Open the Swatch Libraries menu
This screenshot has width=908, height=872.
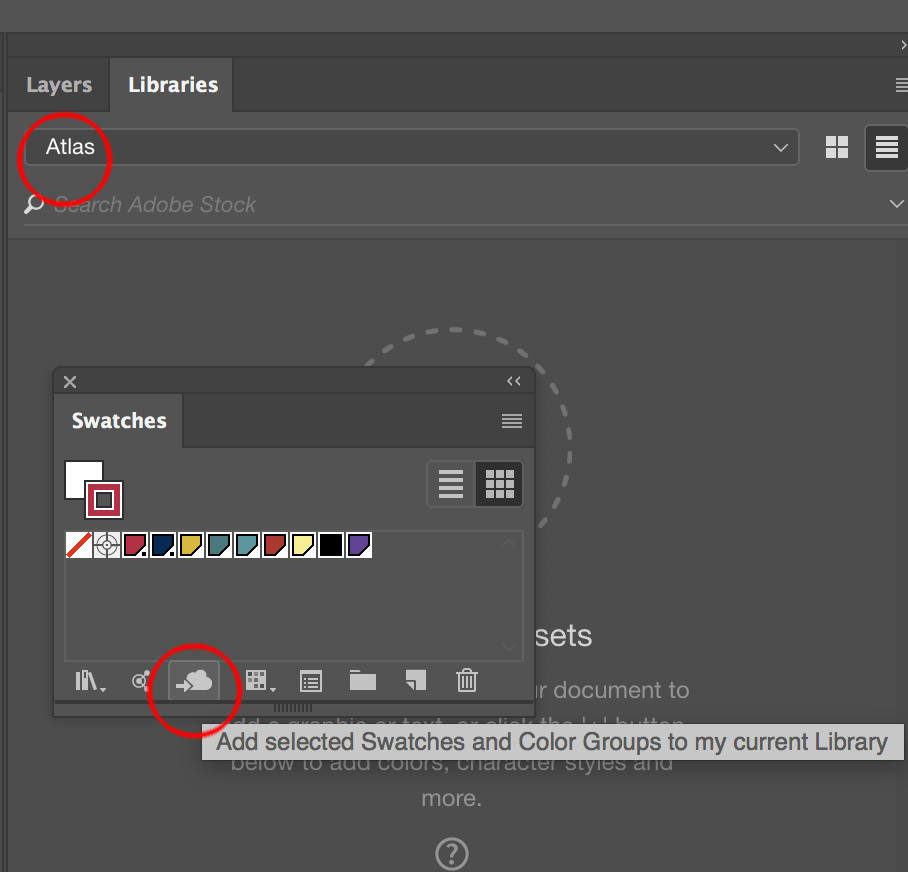pyautogui.click(x=90, y=681)
